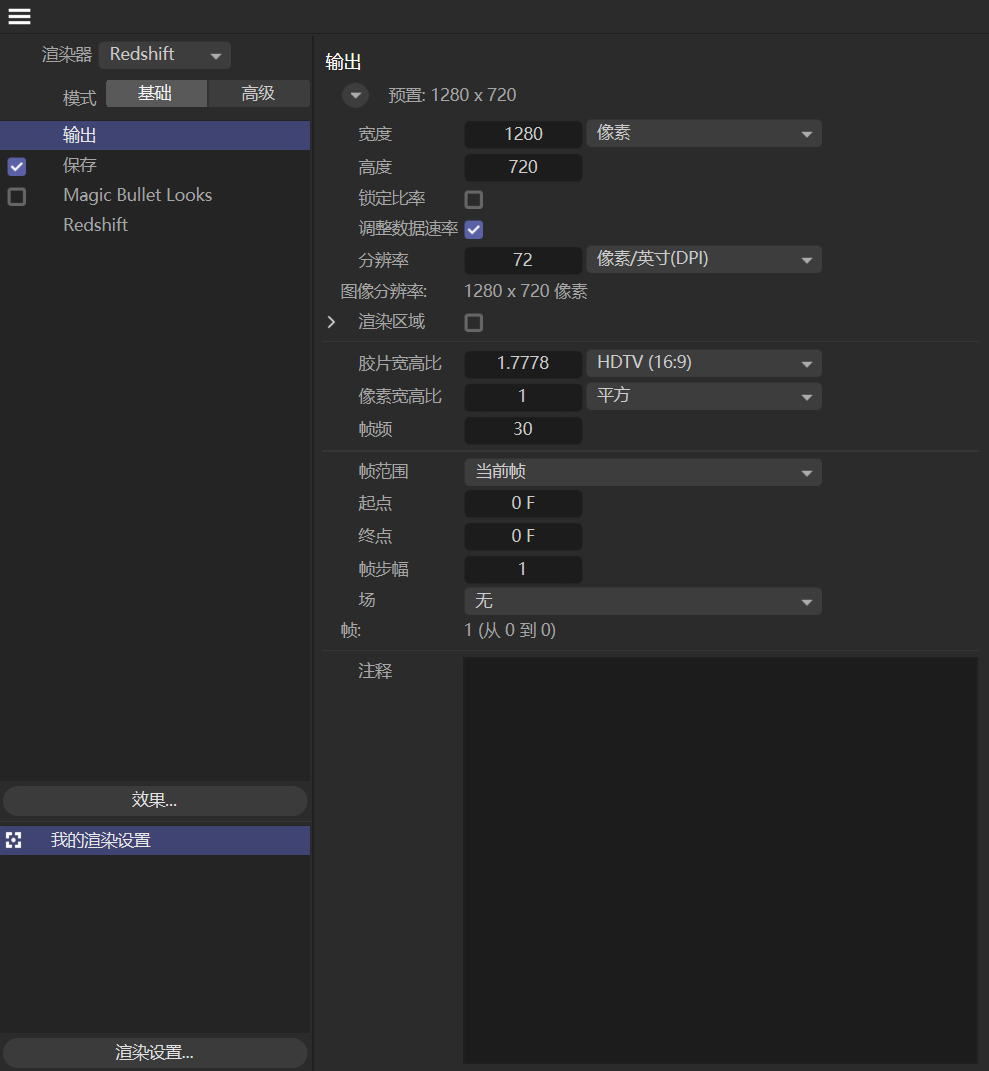This screenshot has width=989, height=1071.
Task: Switch to the 高级 mode tab
Action: [x=257, y=92]
